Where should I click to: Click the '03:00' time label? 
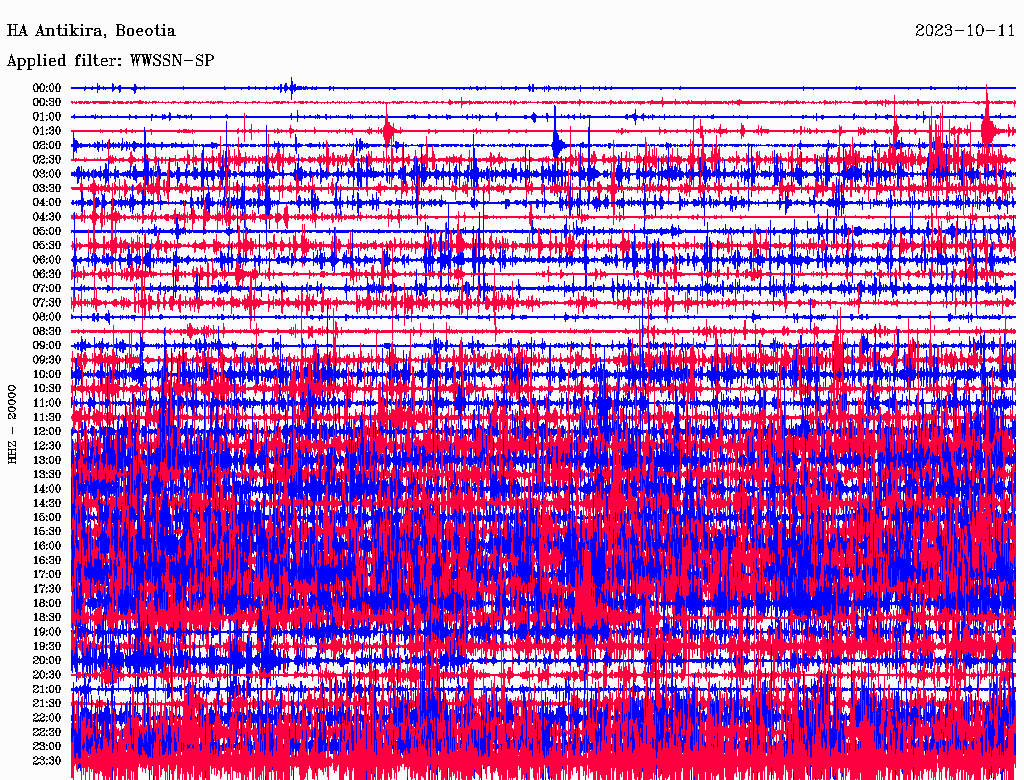47,174
